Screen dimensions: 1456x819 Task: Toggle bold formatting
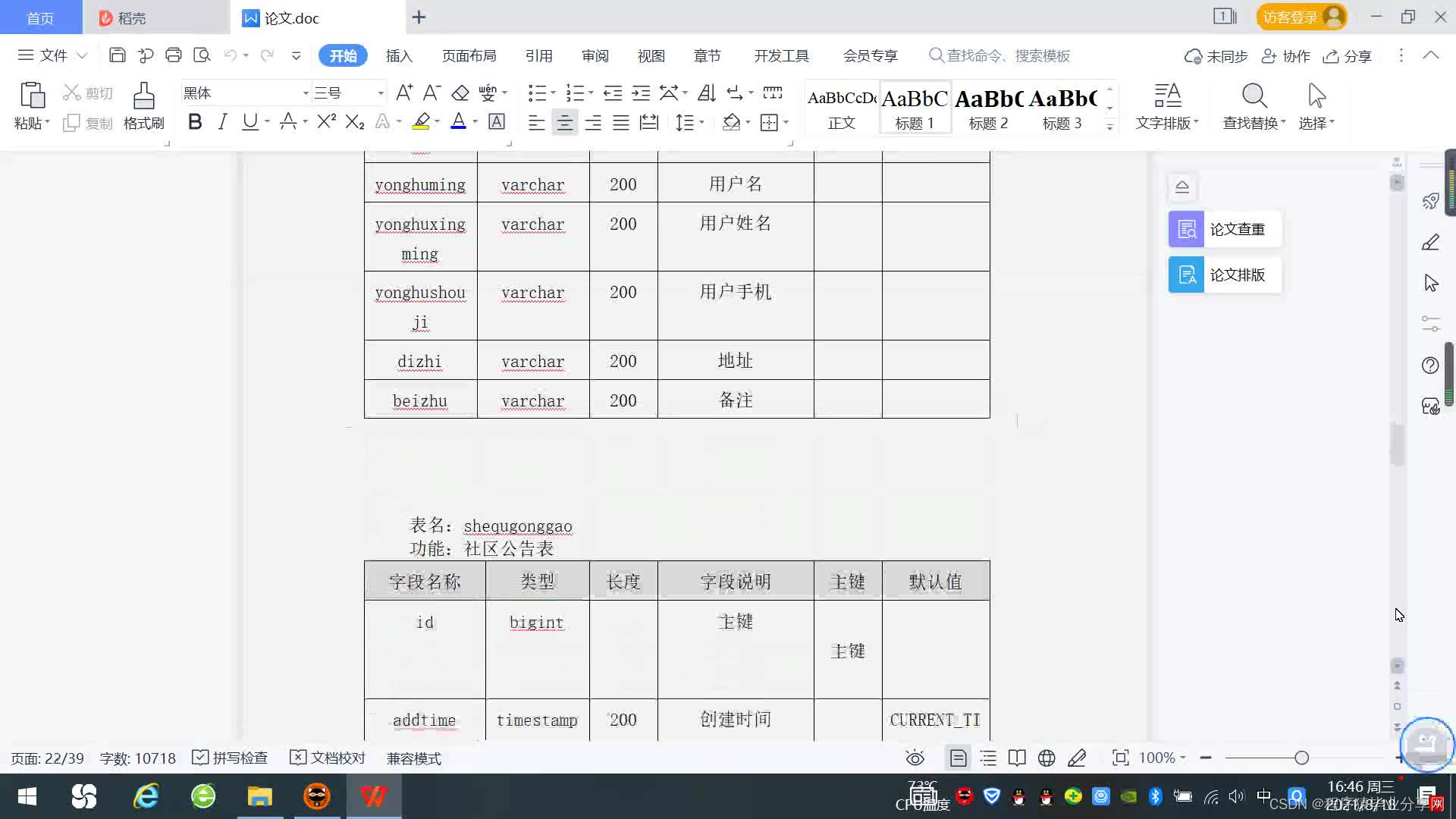(x=195, y=122)
